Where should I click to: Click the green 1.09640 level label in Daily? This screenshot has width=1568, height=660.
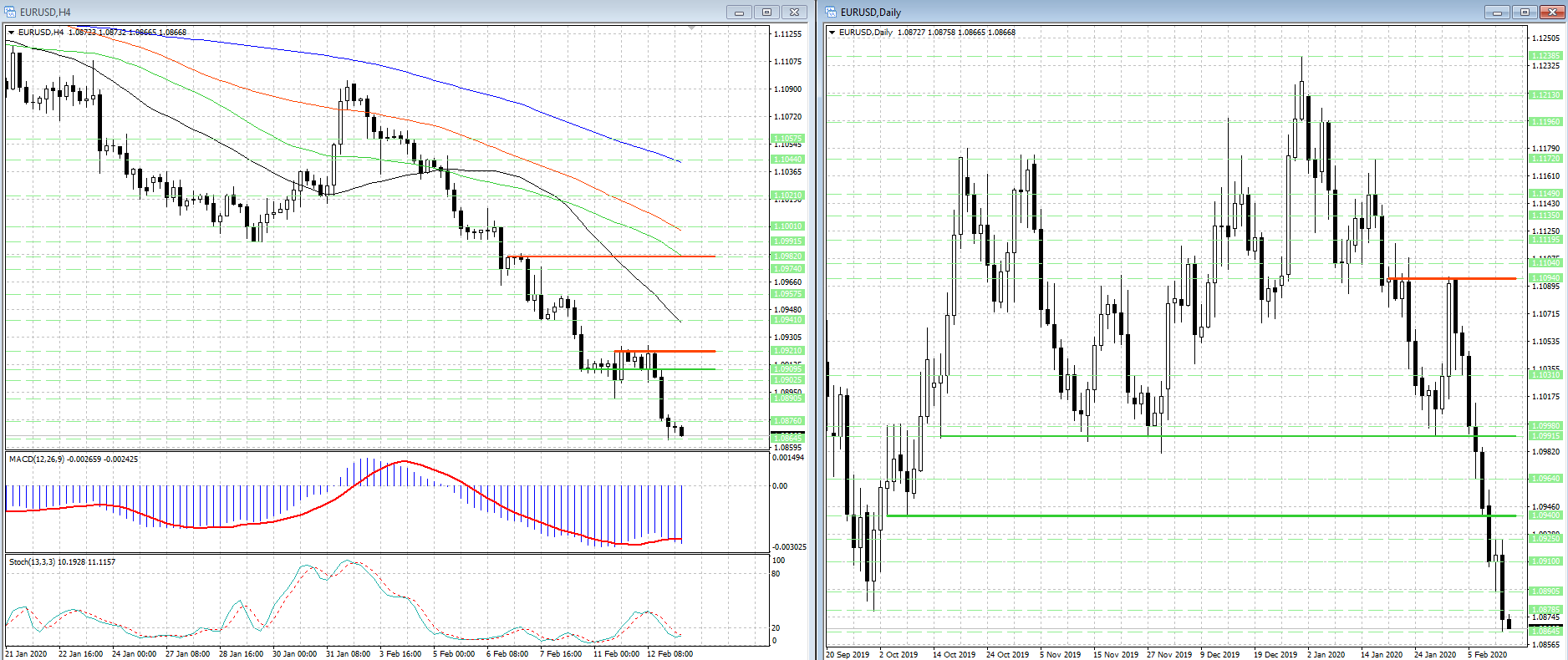[1545, 479]
